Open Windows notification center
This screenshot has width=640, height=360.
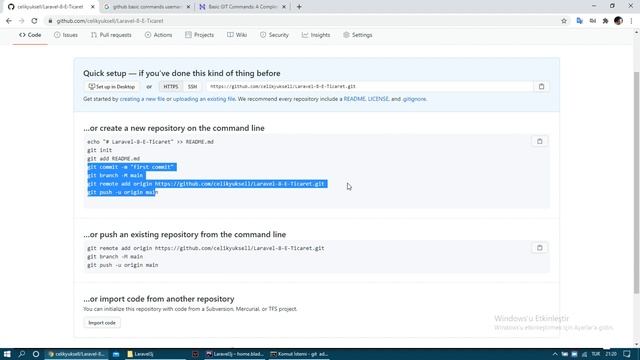pos(627,354)
